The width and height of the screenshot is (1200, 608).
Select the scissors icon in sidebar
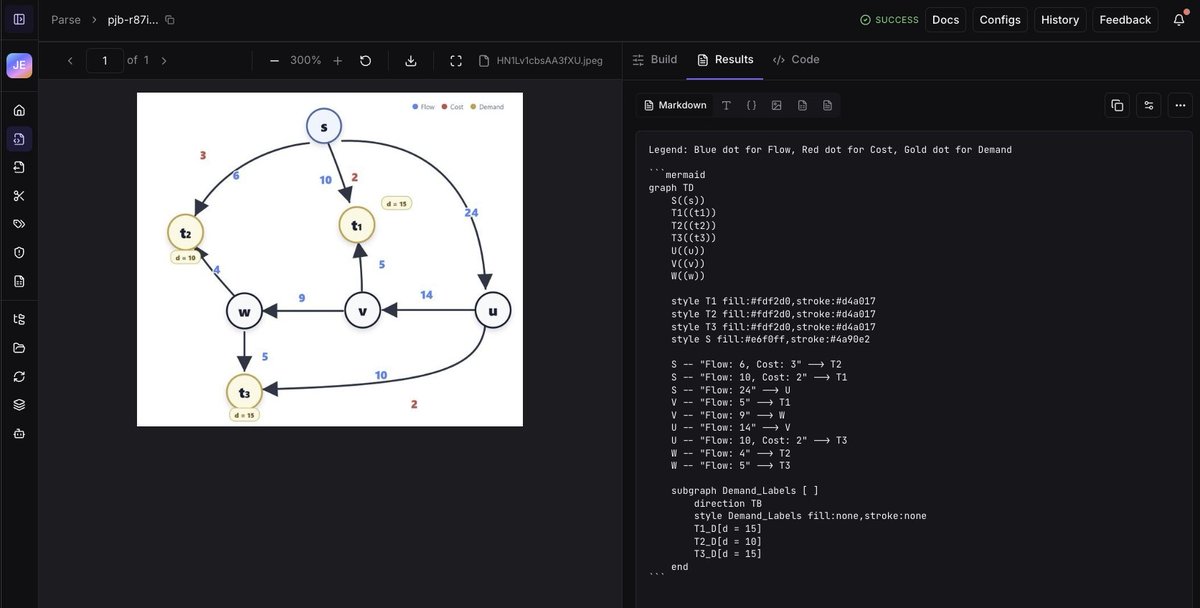click(19, 195)
